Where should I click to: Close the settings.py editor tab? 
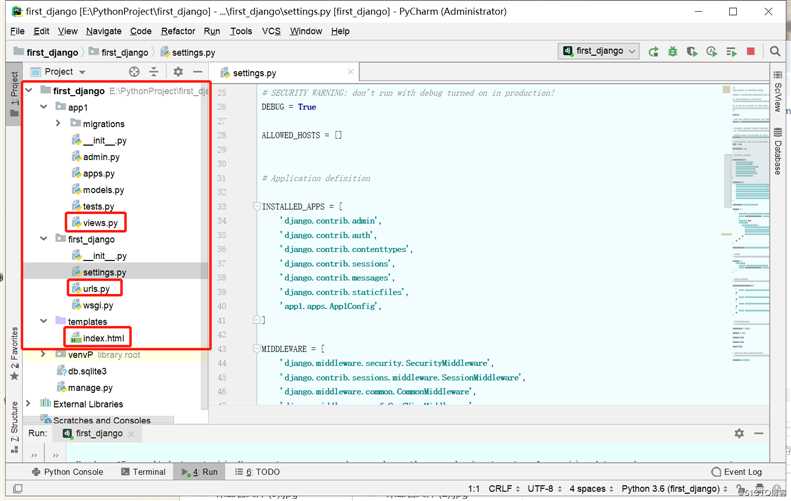click(x=351, y=72)
